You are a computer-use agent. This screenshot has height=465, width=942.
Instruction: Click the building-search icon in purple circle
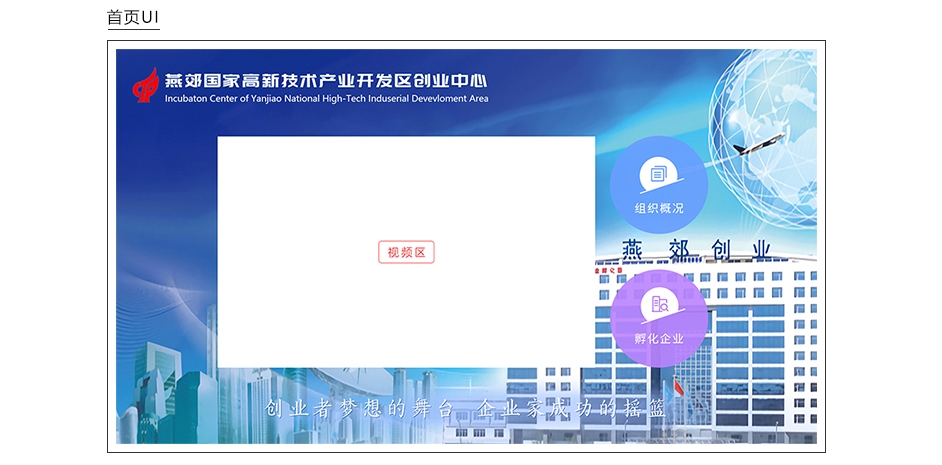pyautogui.click(x=659, y=304)
